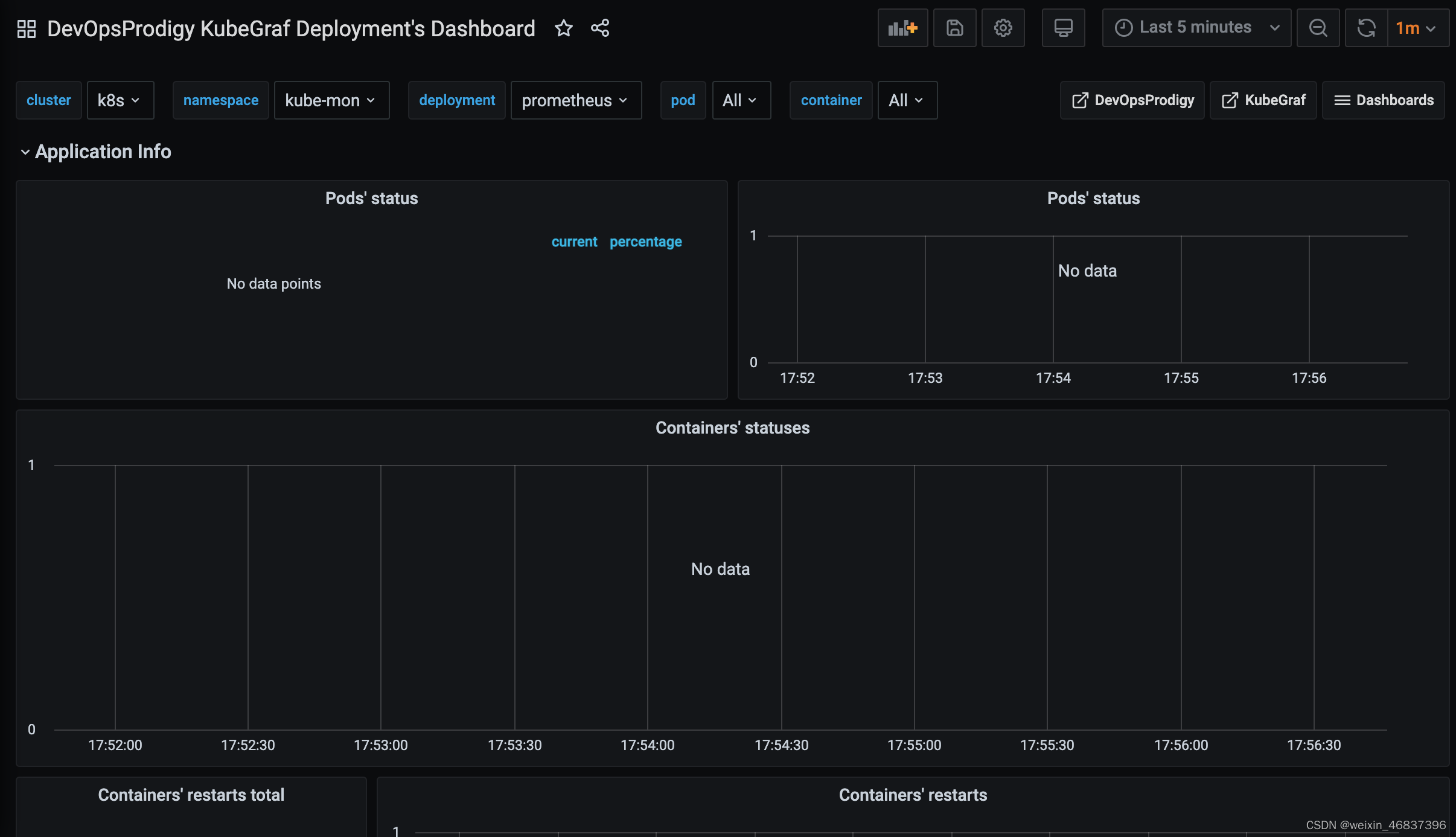Click the 'No data points' message
This screenshot has width=1456, height=837.
point(273,284)
